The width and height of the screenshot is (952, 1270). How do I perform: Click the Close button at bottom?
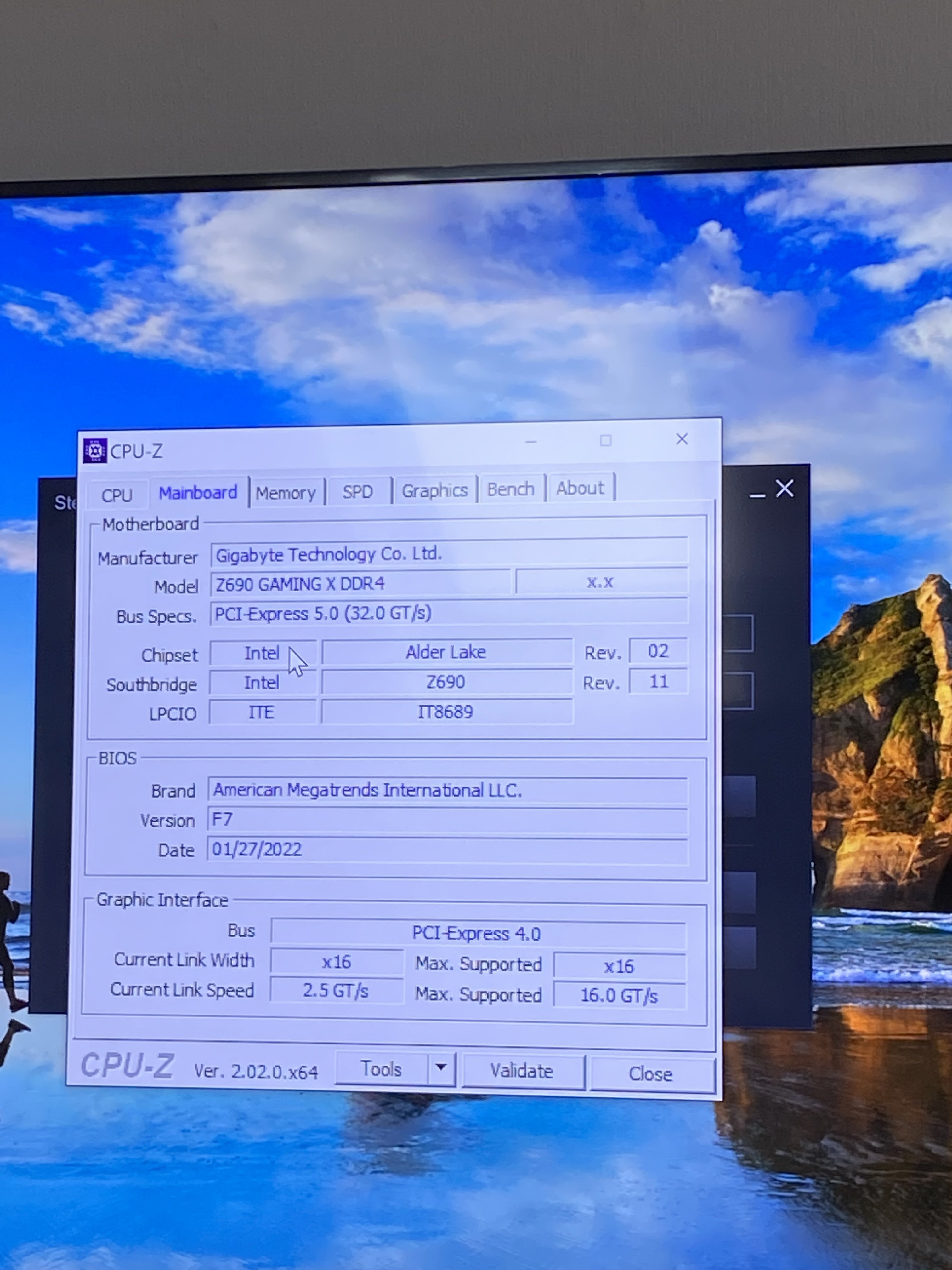(650, 1073)
